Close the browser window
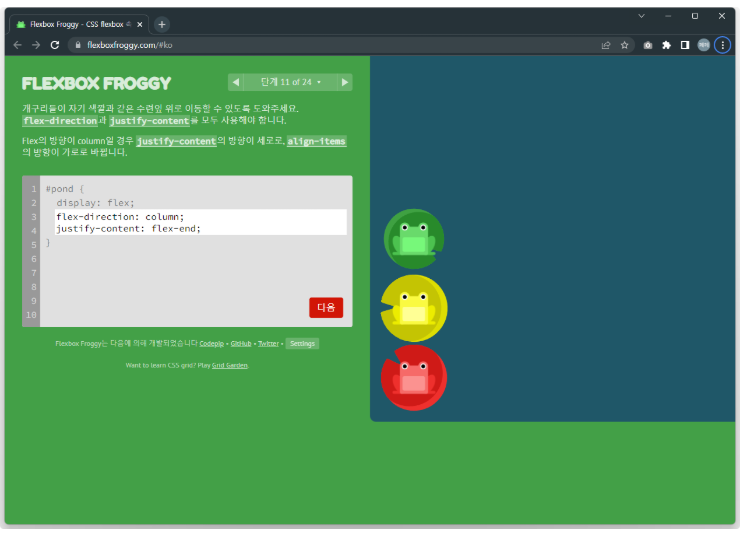744x534 pixels. (722, 16)
